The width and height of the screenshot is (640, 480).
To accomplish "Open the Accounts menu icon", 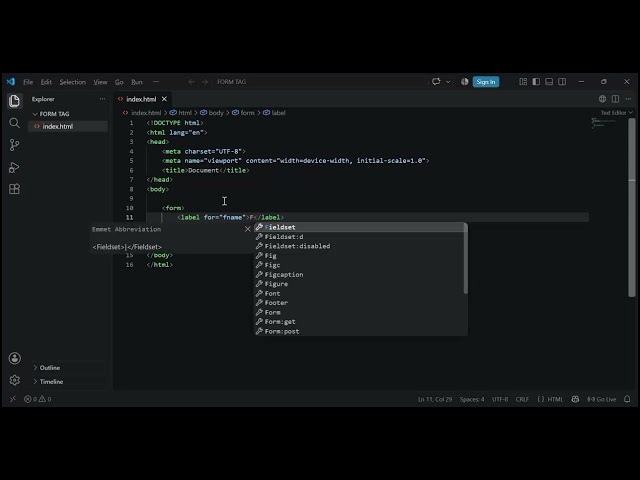I will point(15,358).
